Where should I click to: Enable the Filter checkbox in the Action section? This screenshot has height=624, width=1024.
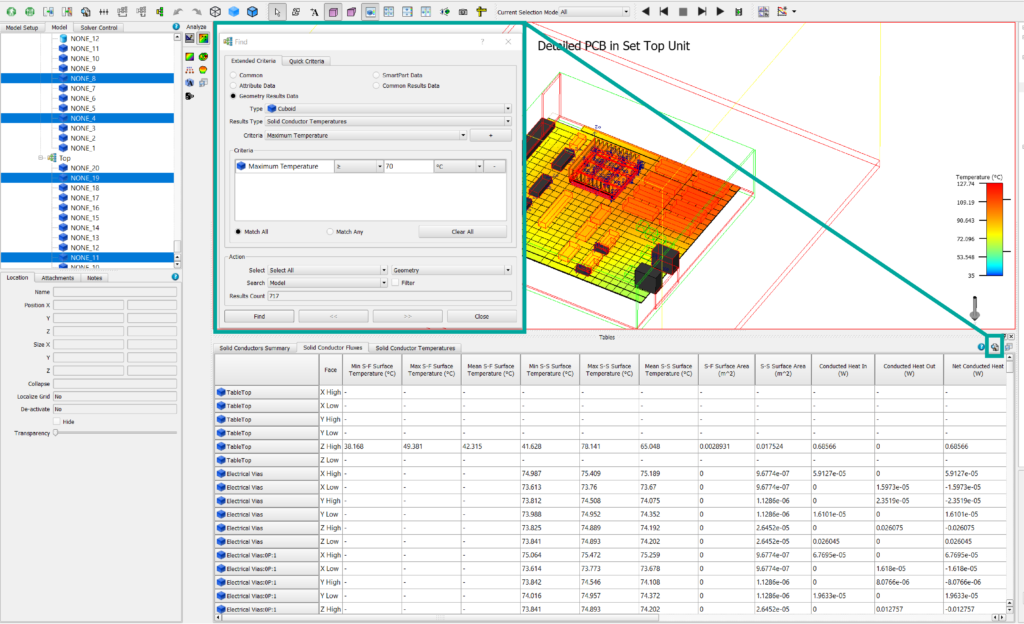(x=396, y=282)
